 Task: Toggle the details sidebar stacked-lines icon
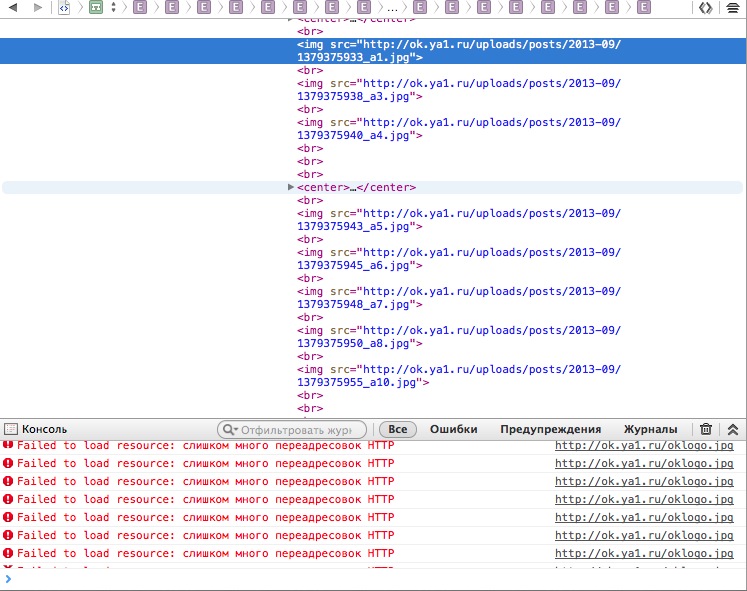point(733,7)
